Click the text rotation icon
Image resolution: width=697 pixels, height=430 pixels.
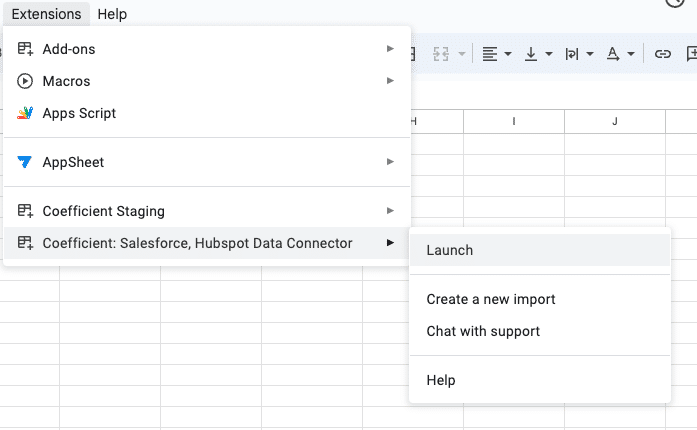coord(613,54)
